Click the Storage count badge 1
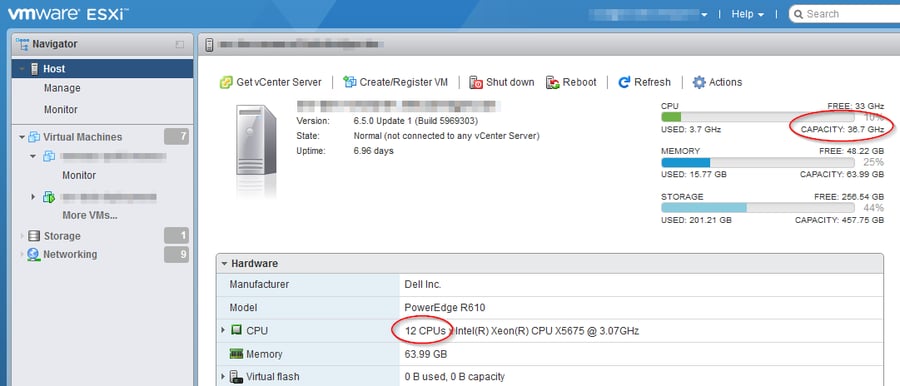The width and height of the screenshot is (900, 386). [177, 236]
